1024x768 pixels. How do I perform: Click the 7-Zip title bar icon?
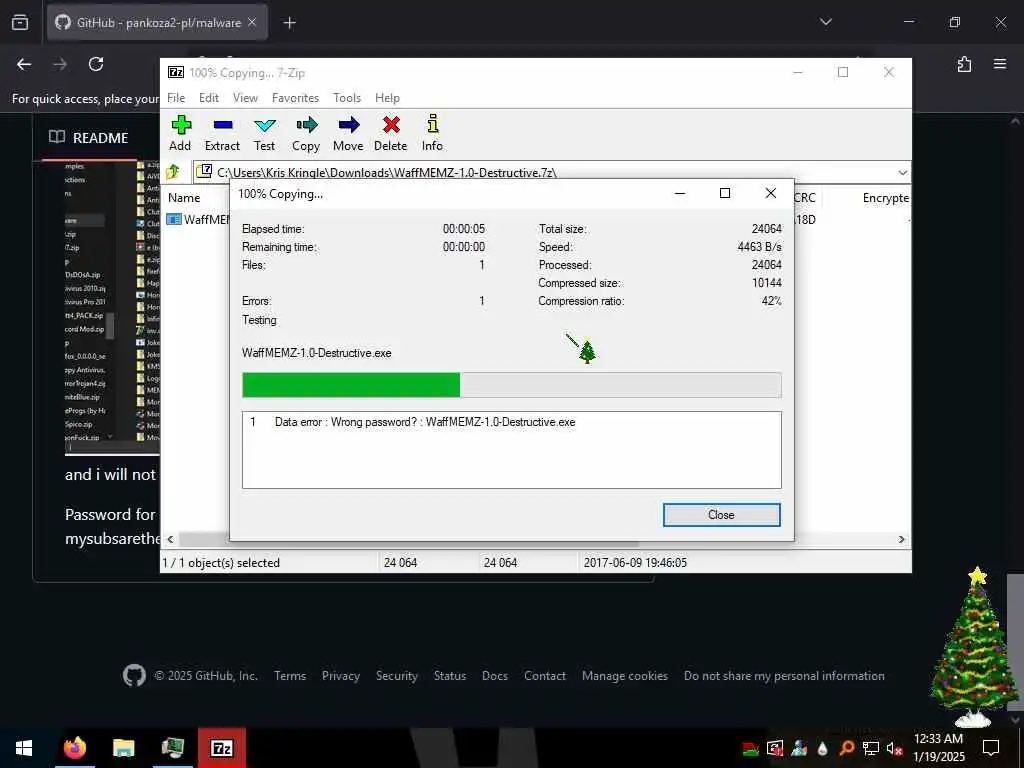click(x=176, y=72)
